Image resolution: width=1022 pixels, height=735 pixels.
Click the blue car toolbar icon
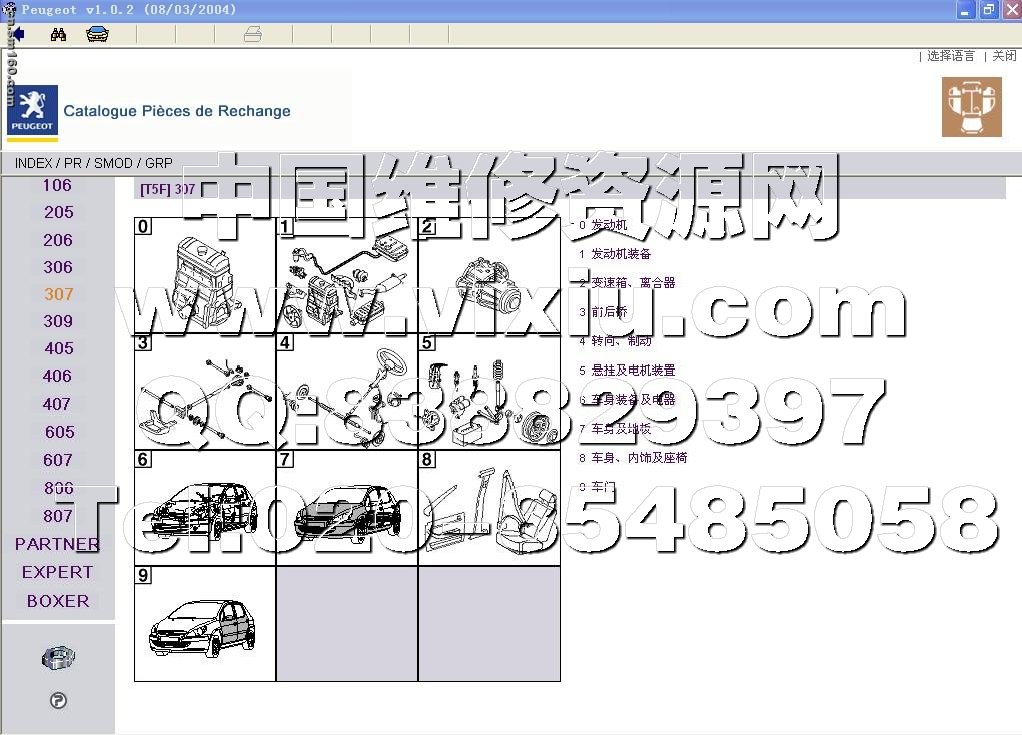[97, 34]
